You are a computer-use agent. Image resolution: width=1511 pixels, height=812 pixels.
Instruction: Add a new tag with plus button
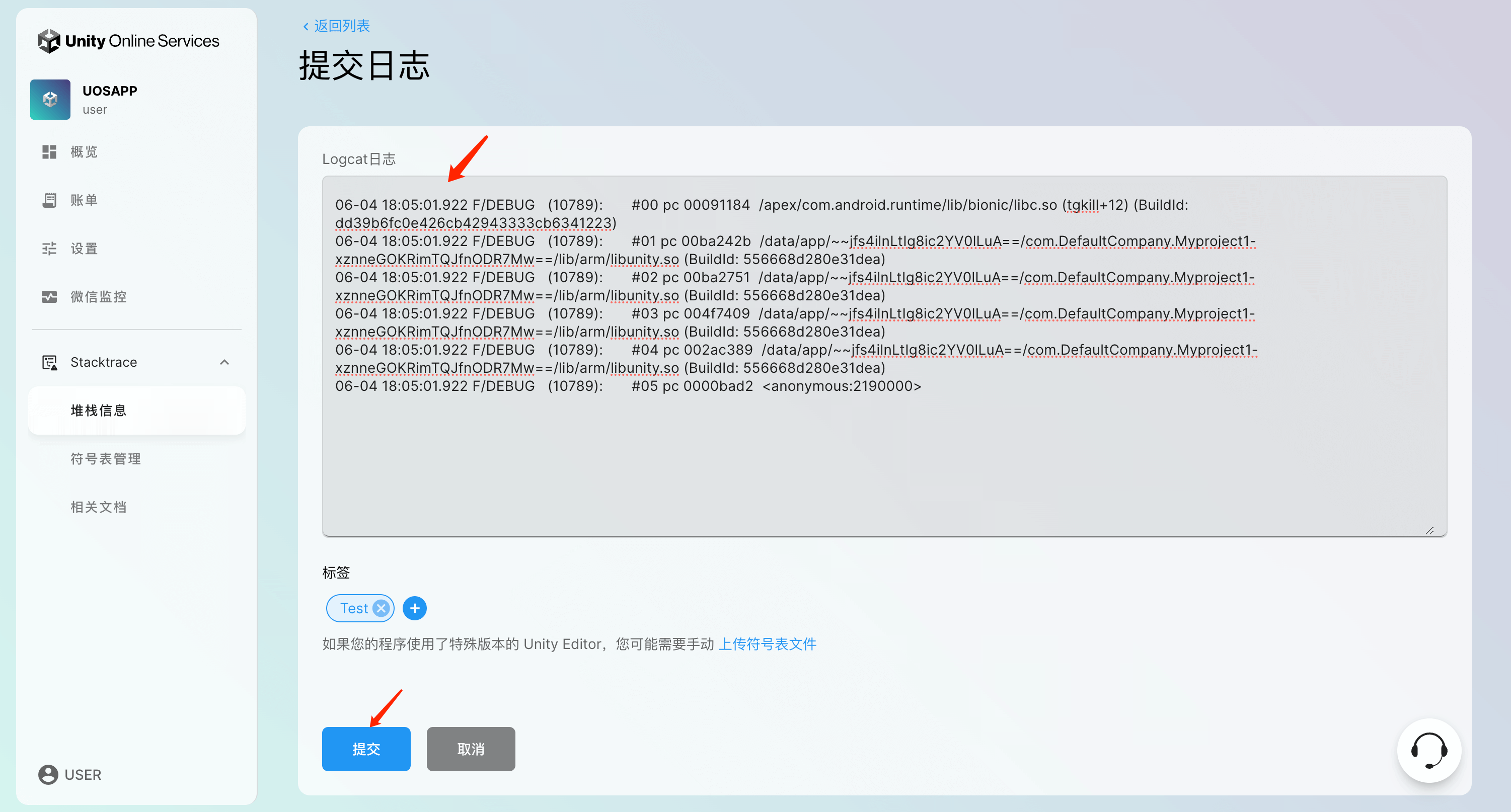pos(415,608)
